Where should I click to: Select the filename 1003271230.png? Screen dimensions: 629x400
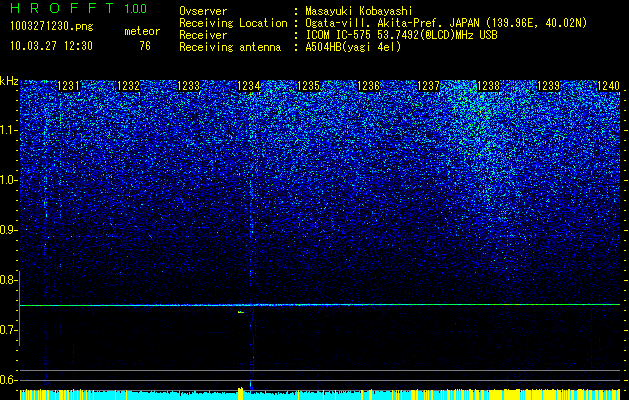[x=52, y=26]
